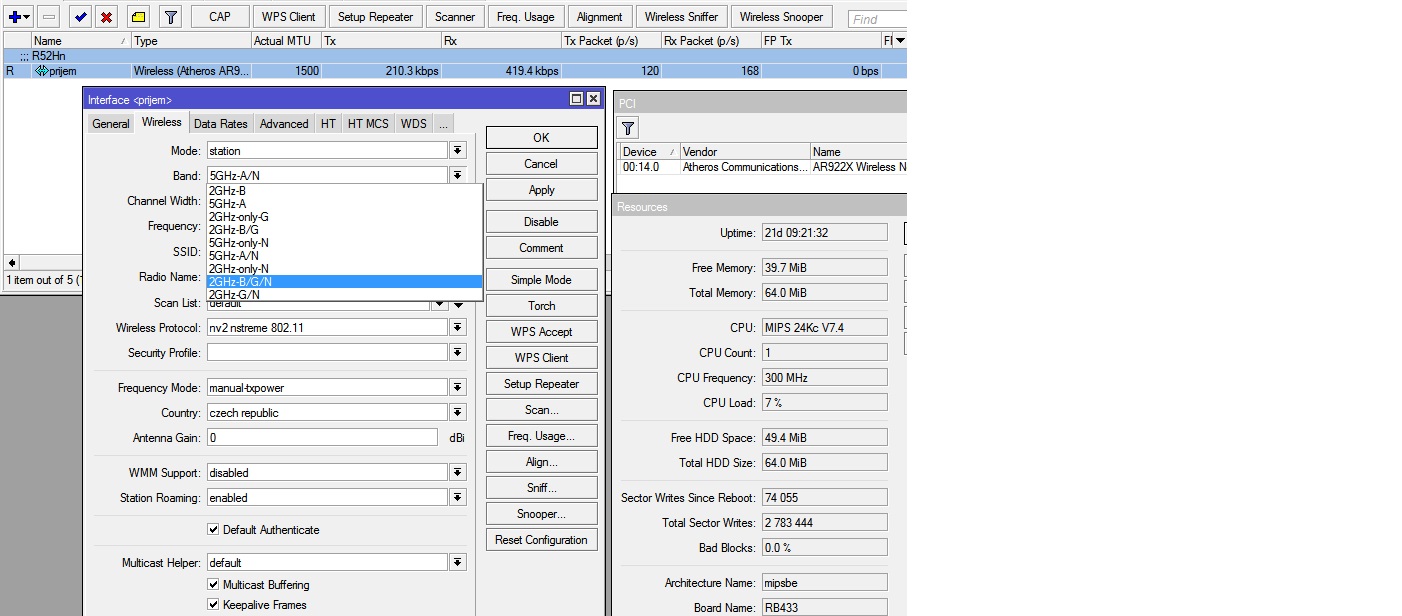This screenshot has width=1402, height=616.
Task: Click the Country field showing czech republic
Action: 326,413
